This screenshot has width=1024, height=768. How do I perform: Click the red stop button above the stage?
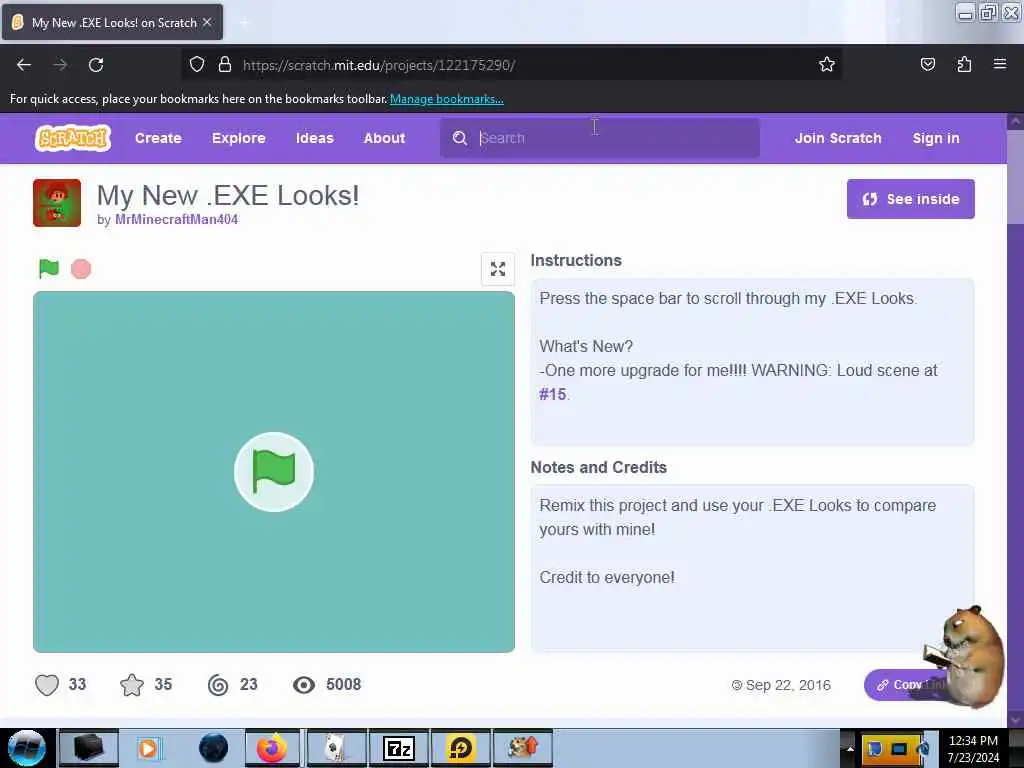[81, 269]
